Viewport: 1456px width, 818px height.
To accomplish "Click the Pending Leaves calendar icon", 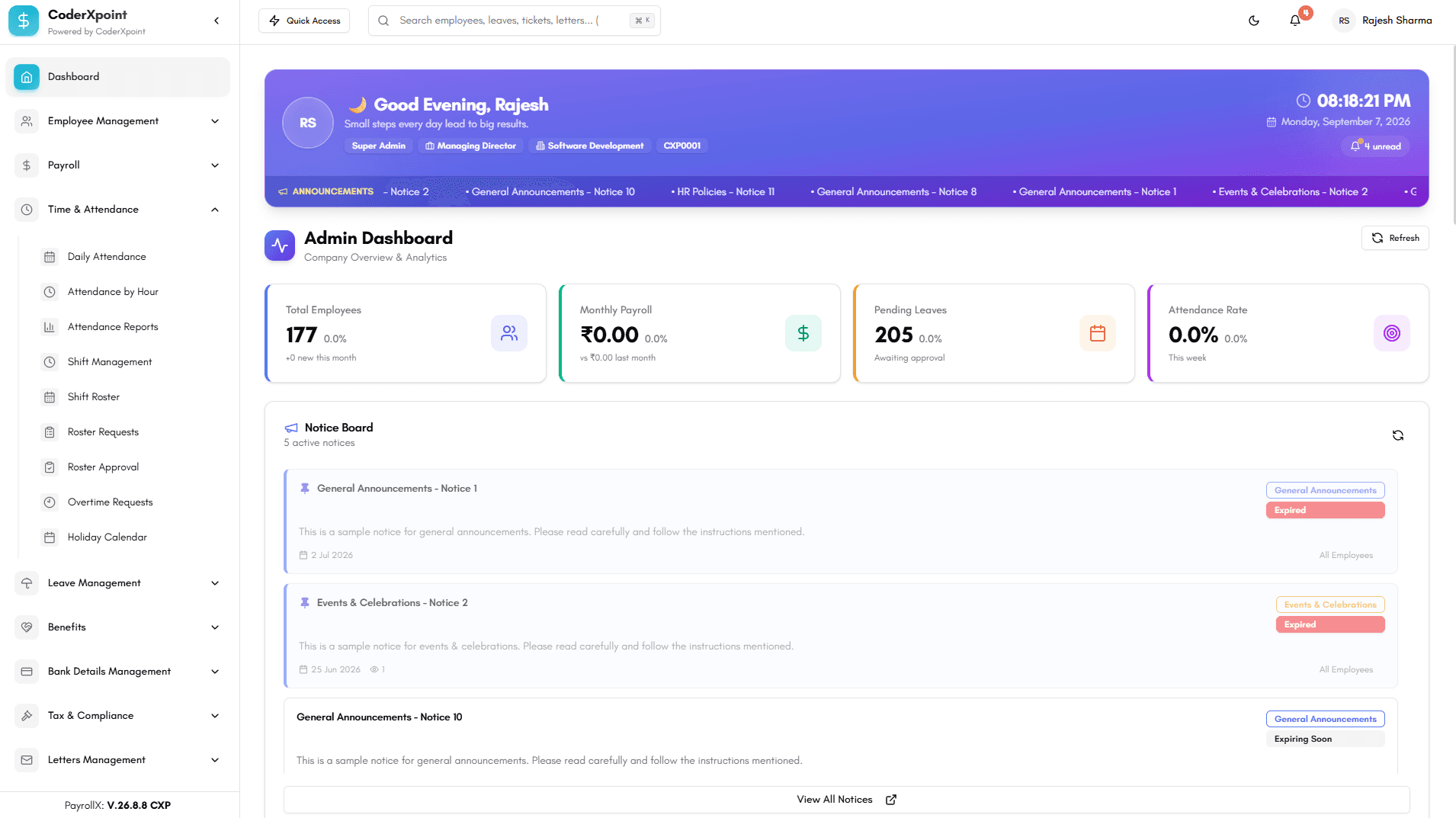I will [1098, 333].
